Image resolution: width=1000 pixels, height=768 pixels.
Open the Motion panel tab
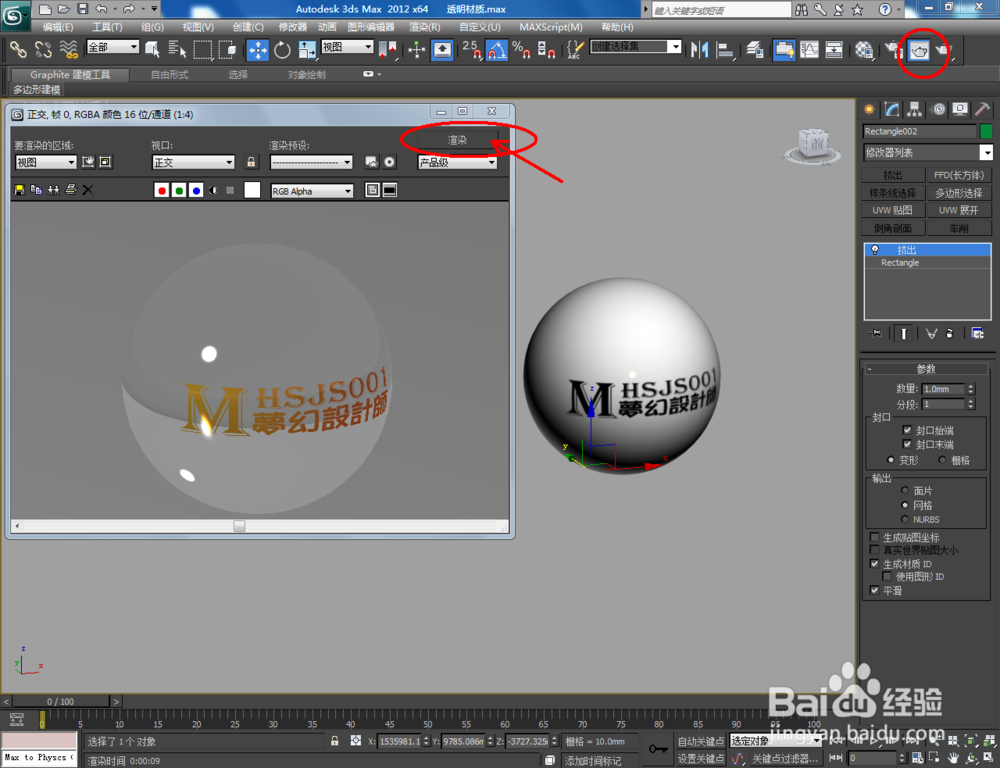point(938,110)
